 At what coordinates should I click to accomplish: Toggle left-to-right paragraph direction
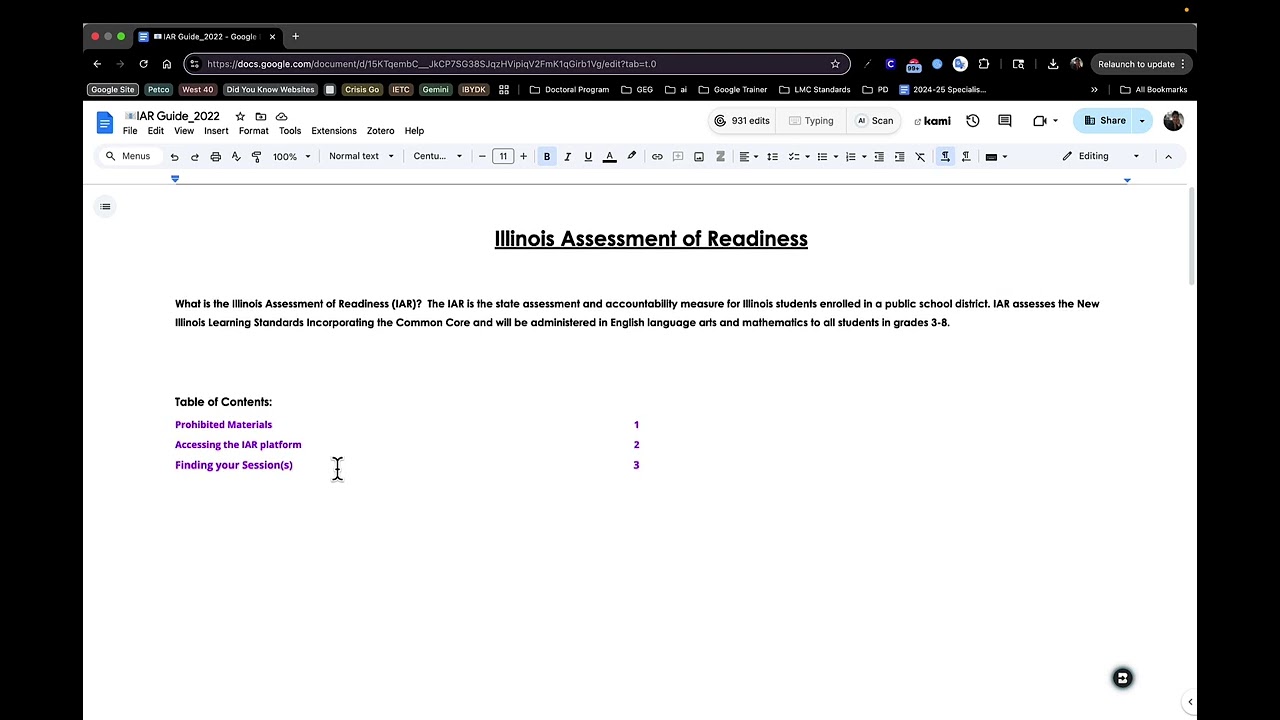[x=945, y=157]
